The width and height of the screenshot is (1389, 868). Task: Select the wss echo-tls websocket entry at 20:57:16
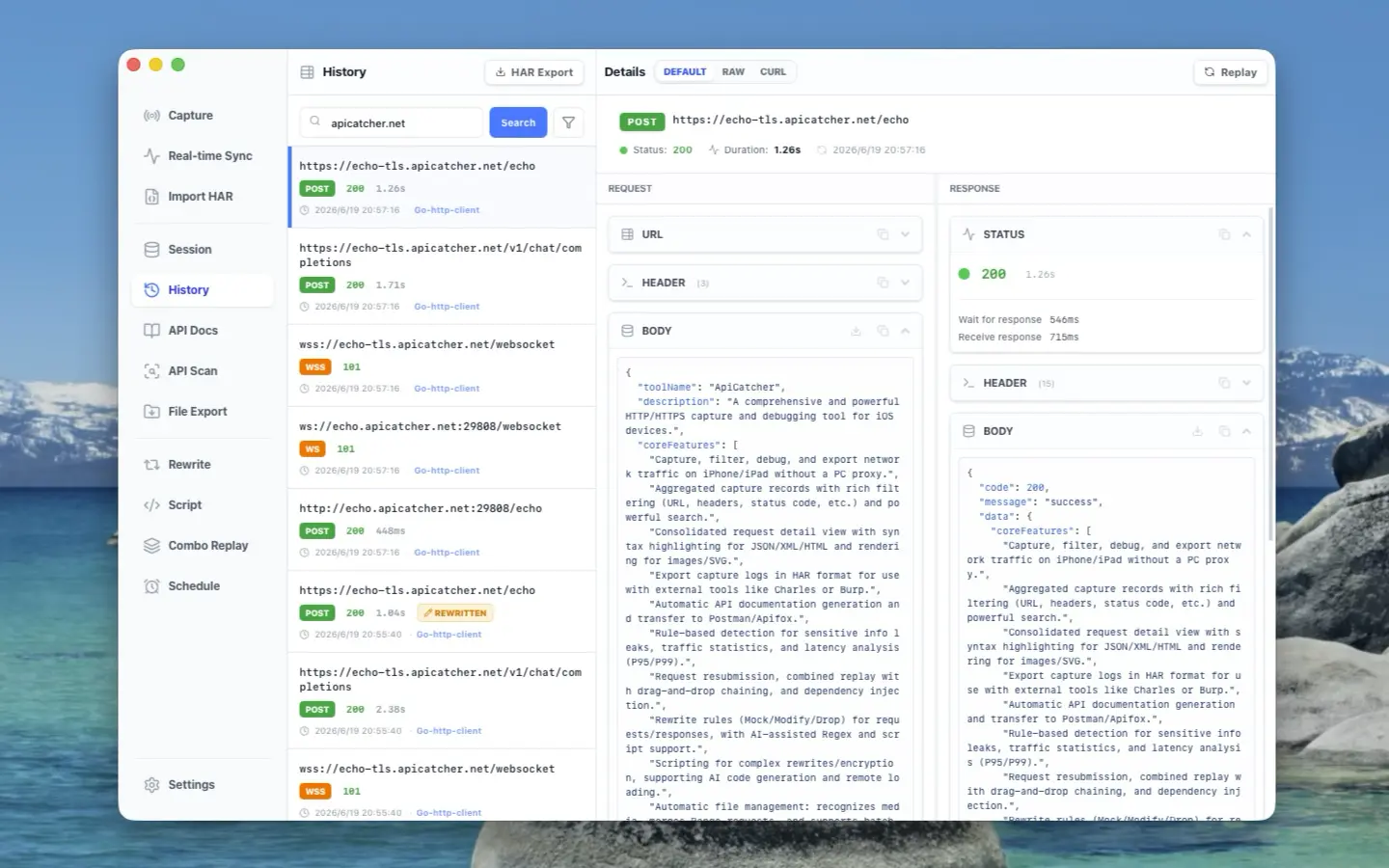click(x=442, y=366)
